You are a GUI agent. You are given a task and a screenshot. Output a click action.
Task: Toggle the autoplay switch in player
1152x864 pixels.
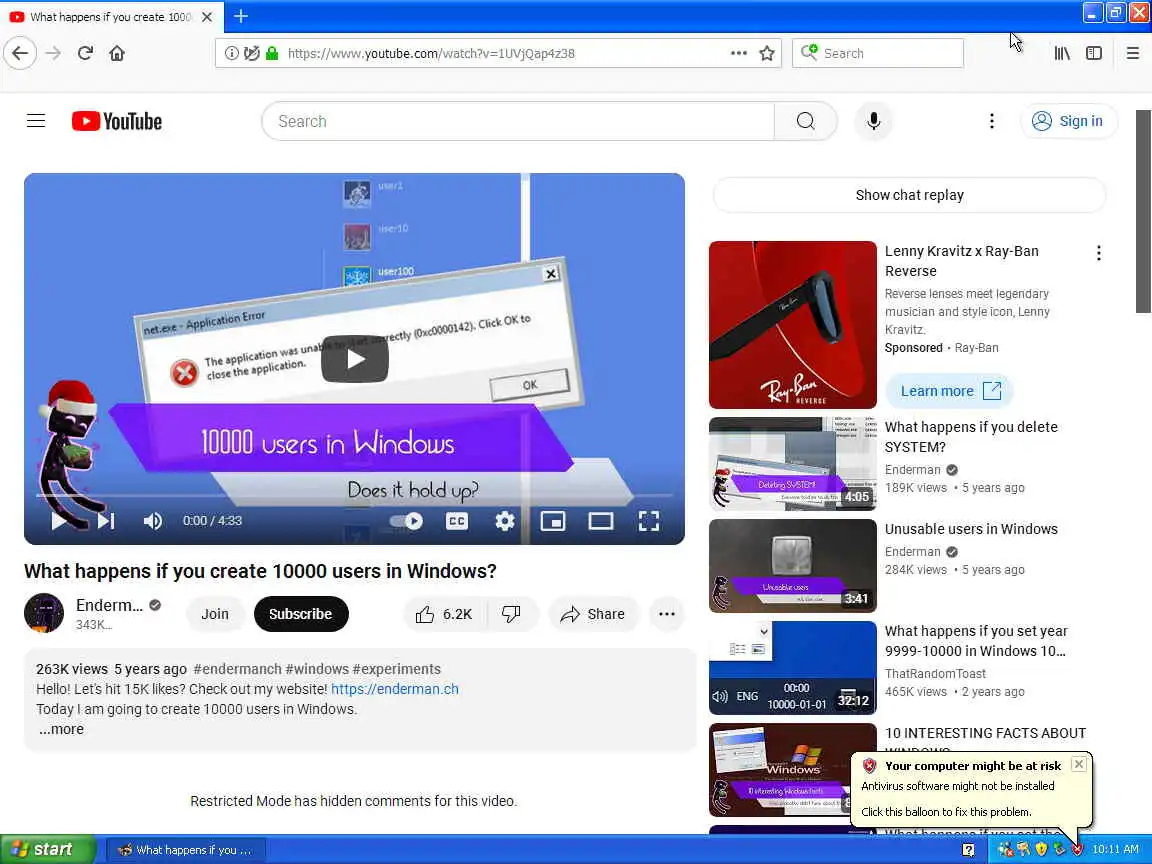tap(406, 521)
